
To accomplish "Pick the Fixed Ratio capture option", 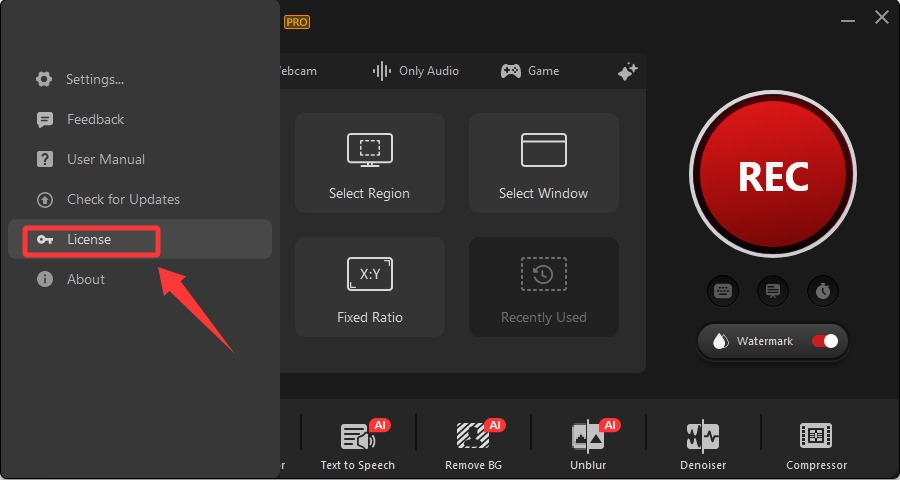I will coord(369,287).
